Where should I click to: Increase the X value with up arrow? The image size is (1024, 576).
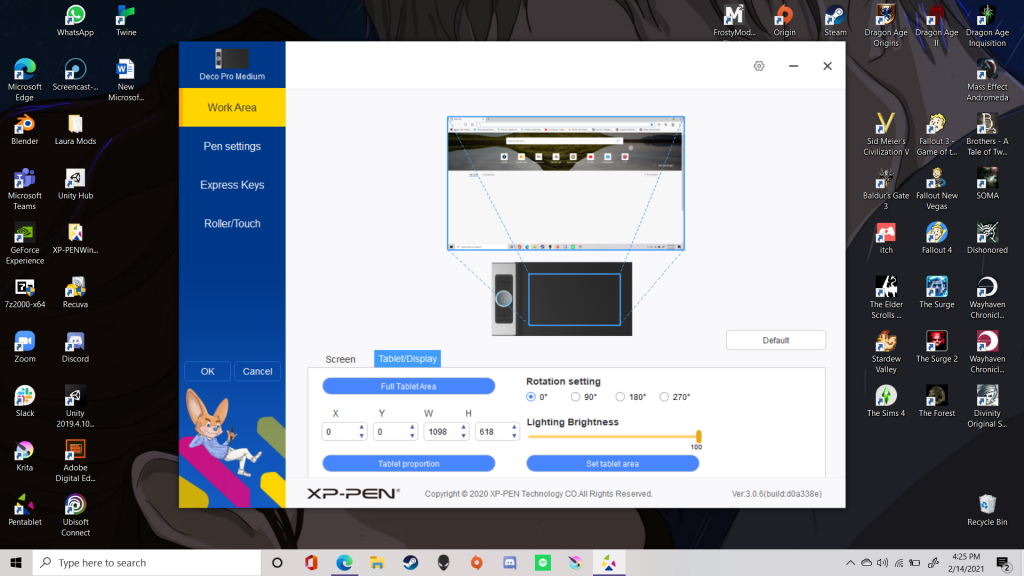click(x=361, y=428)
